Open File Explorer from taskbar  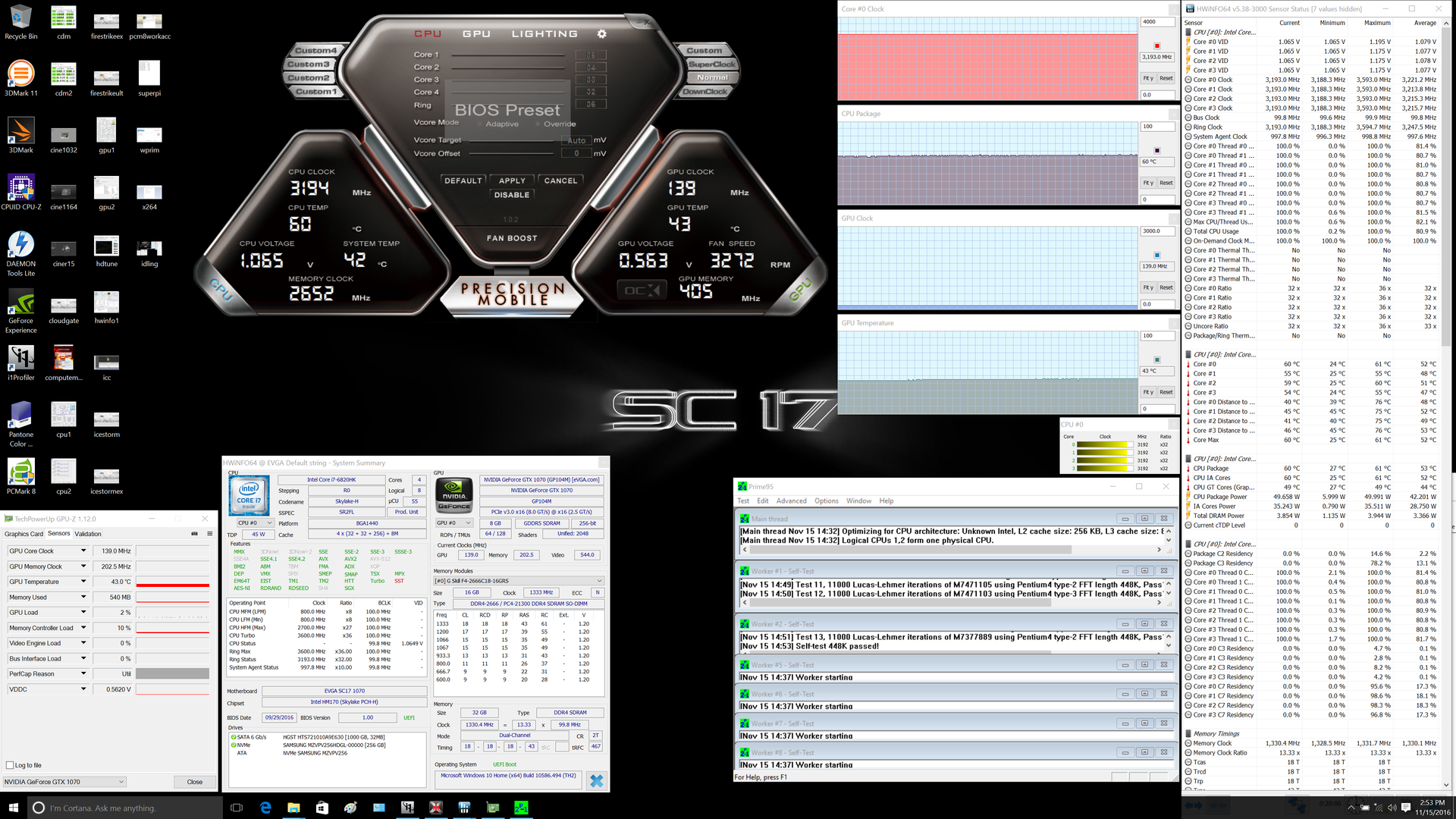pos(293,808)
